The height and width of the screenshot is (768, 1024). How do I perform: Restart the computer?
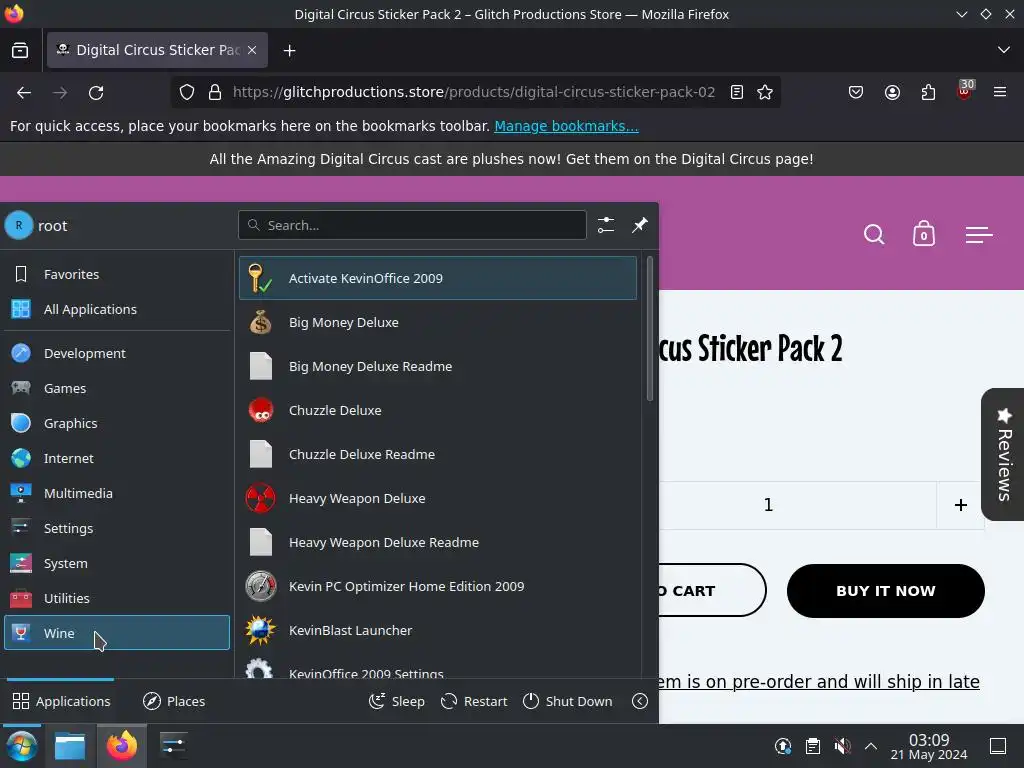tap(474, 701)
